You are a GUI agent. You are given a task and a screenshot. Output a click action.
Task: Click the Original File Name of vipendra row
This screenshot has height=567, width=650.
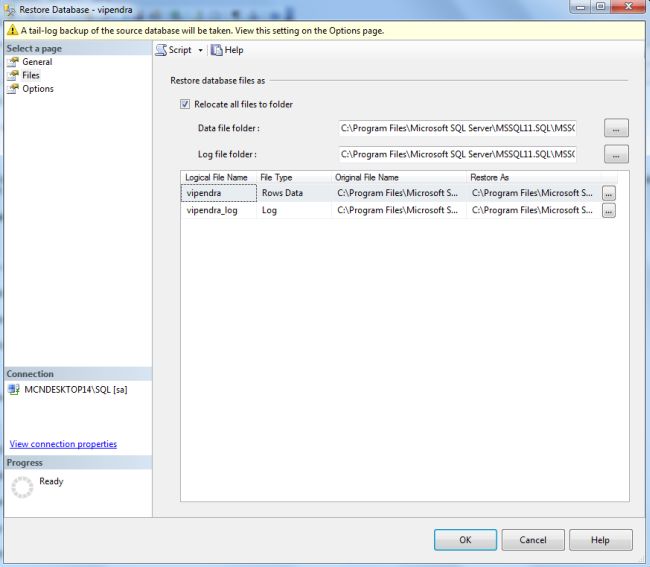tap(399, 193)
